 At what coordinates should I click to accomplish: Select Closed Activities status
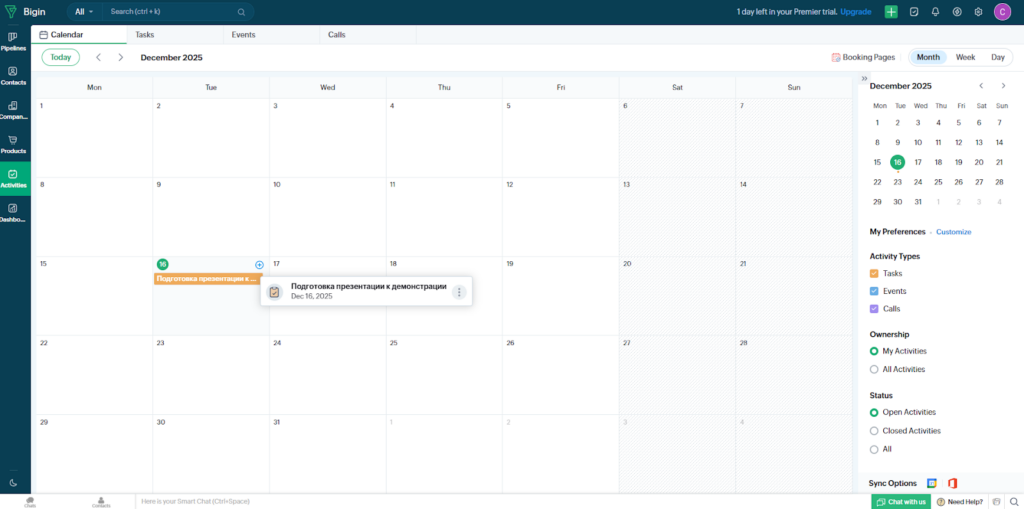874,431
